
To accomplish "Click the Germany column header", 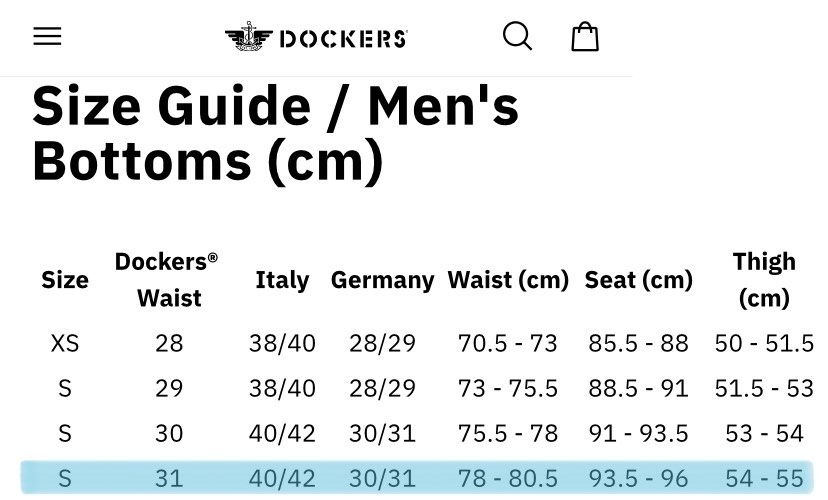I will pyautogui.click(x=382, y=280).
